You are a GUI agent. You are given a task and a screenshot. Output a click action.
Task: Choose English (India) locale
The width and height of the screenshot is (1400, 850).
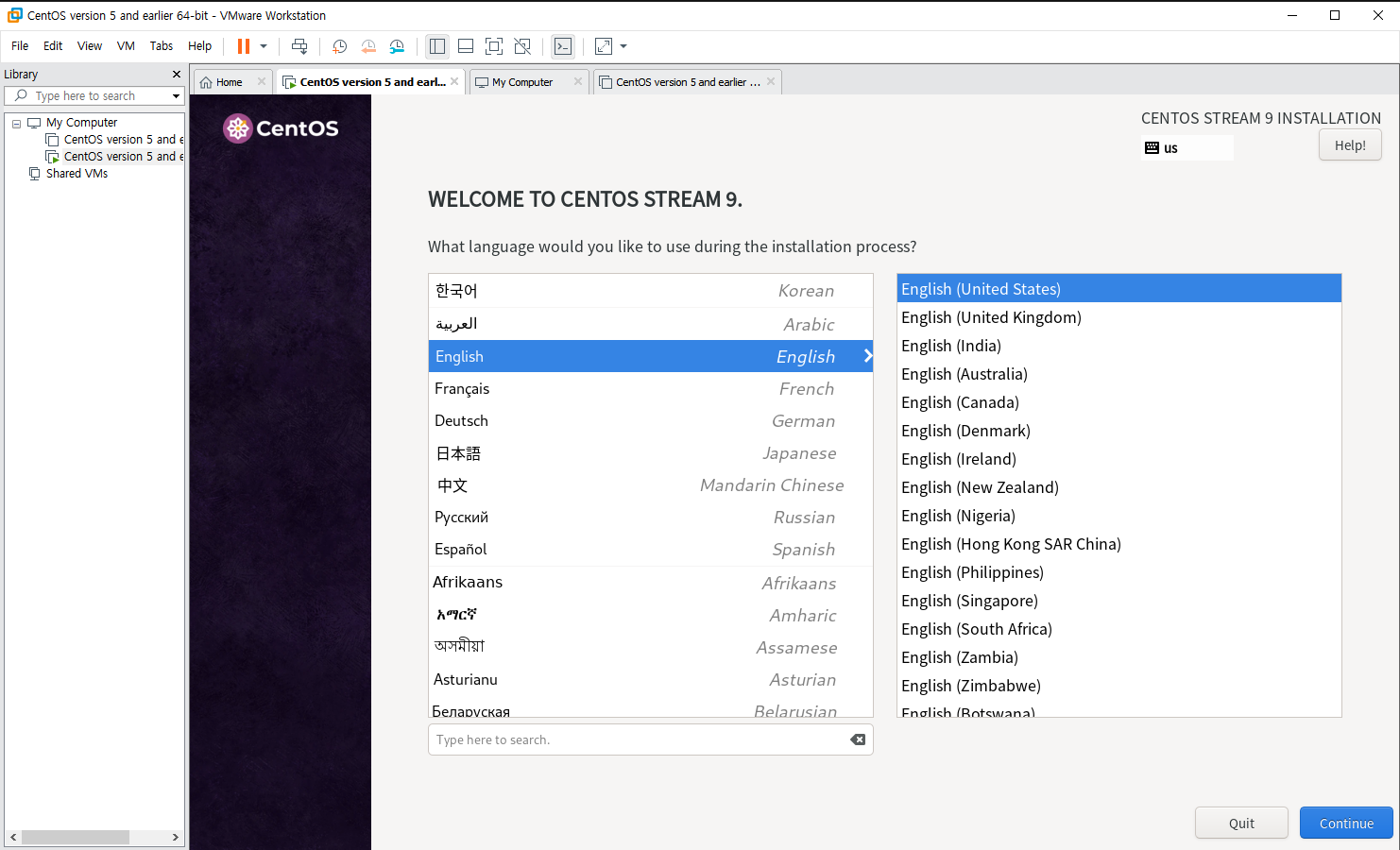click(1119, 346)
